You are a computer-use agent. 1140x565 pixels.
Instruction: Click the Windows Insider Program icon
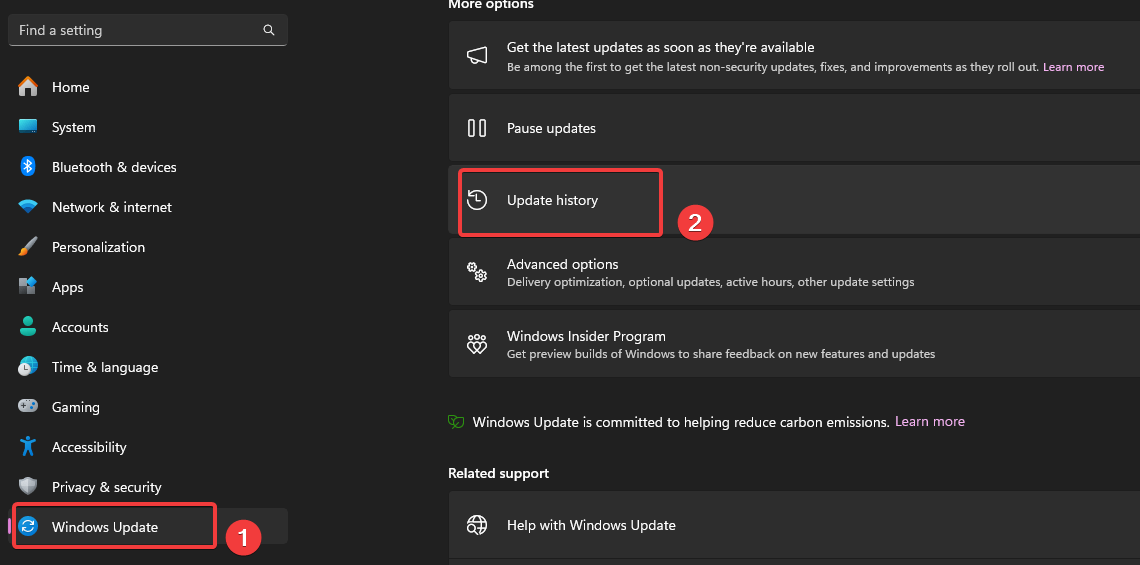pyautogui.click(x=477, y=344)
